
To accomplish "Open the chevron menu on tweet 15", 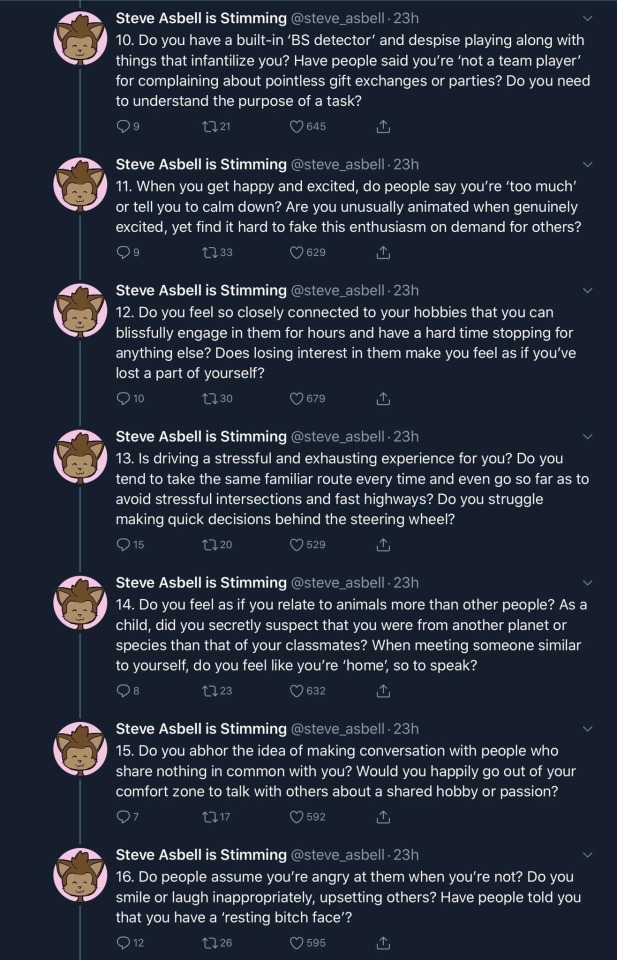I will tap(587, 728).
